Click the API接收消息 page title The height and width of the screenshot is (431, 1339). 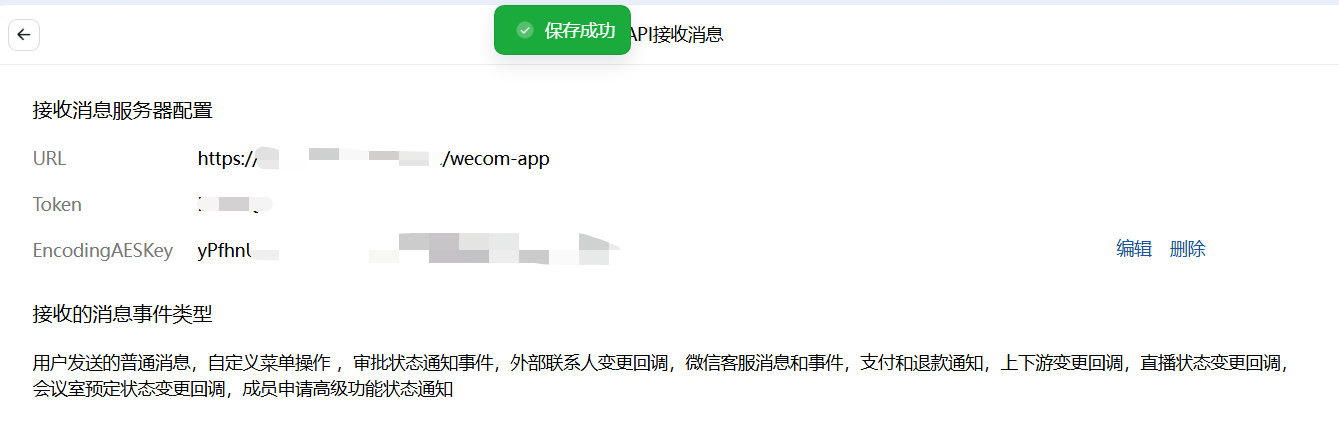point(673,34)
